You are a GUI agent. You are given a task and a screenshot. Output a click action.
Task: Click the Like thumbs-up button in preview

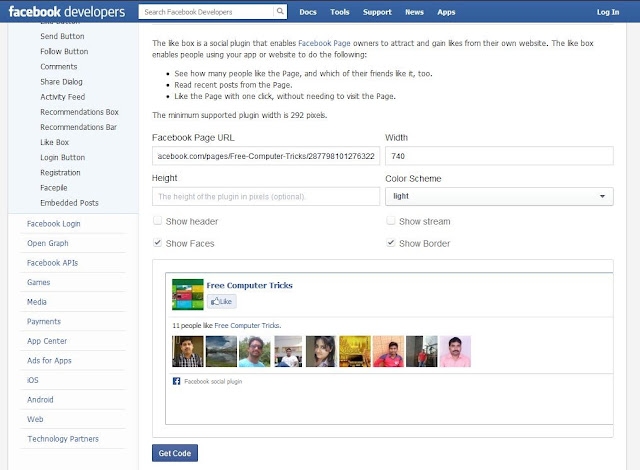point(222,302)
